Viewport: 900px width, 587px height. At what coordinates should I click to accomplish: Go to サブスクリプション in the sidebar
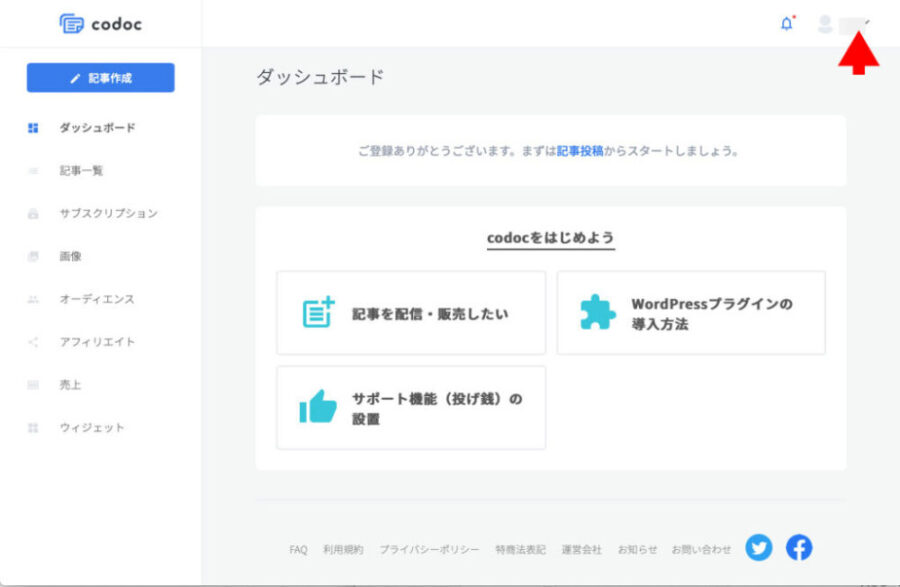pyautogui.click(x=108, y=213)
